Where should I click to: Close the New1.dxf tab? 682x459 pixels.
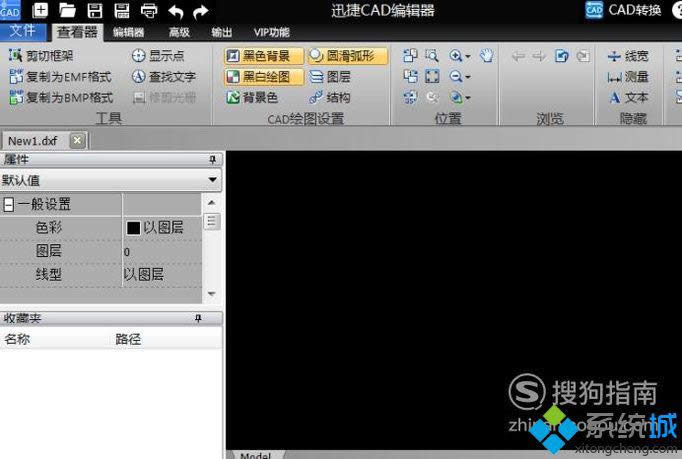pos(77,141)
